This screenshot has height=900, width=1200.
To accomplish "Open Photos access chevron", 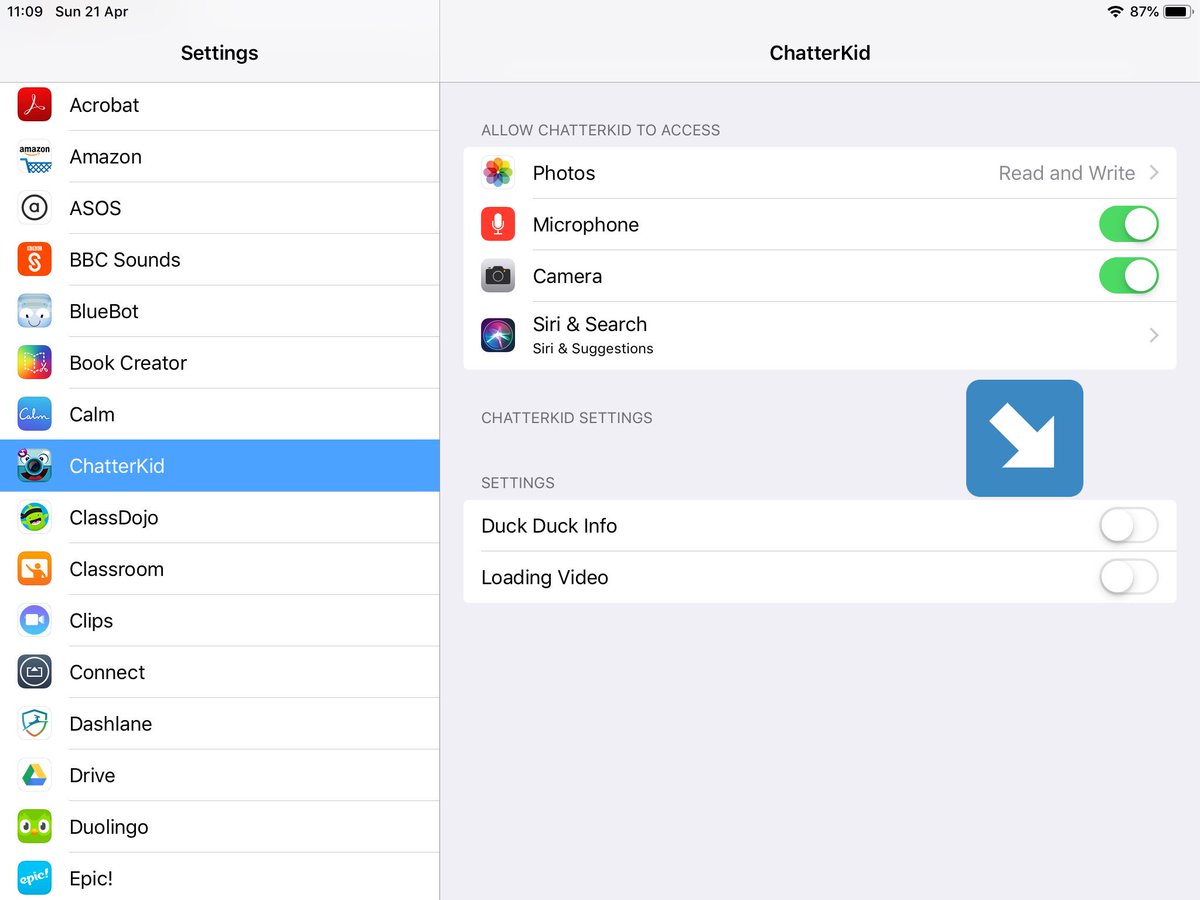I will [1154, 173].
